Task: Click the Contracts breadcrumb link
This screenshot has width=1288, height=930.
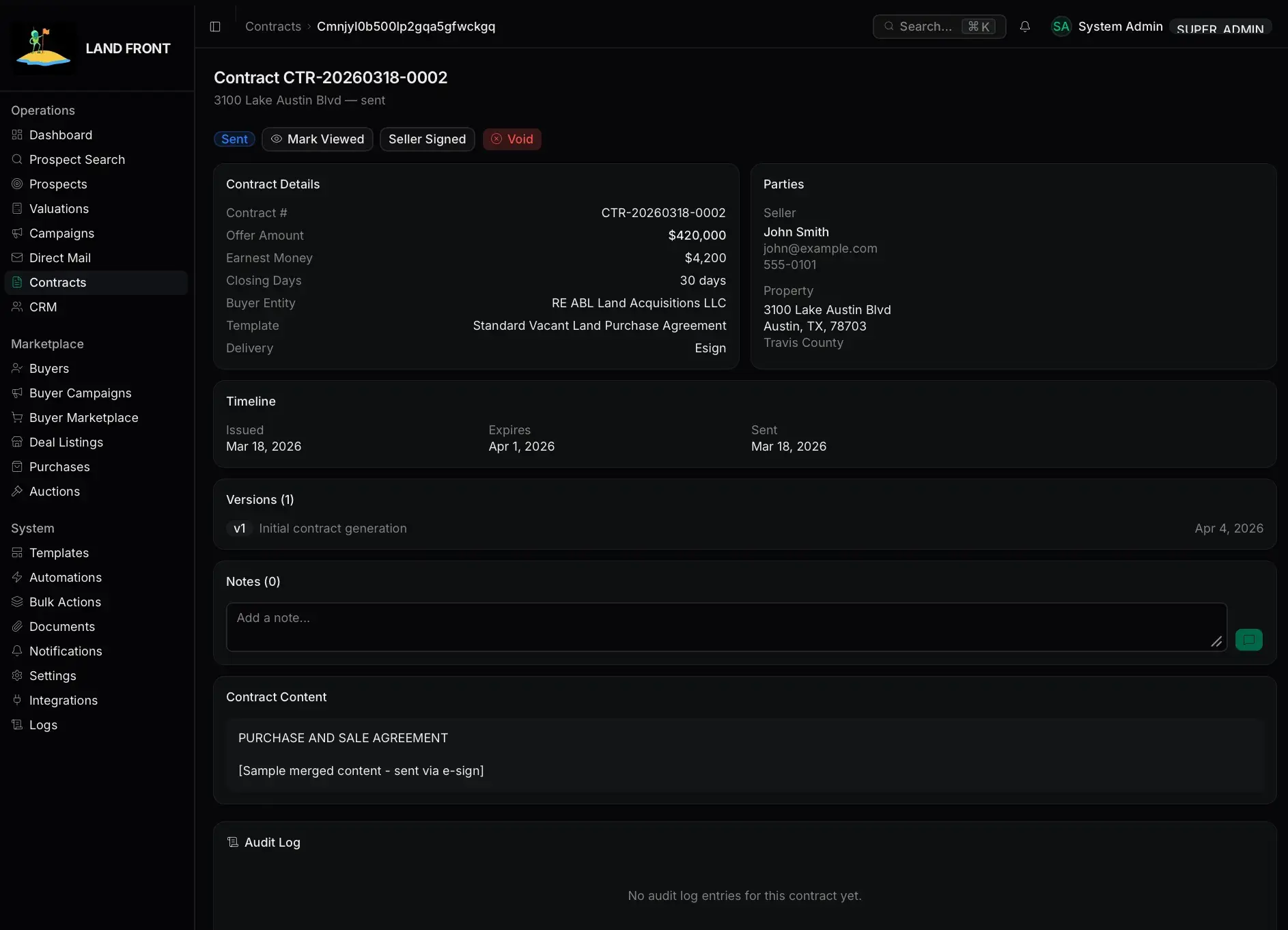Action: (x=273, y=27)
